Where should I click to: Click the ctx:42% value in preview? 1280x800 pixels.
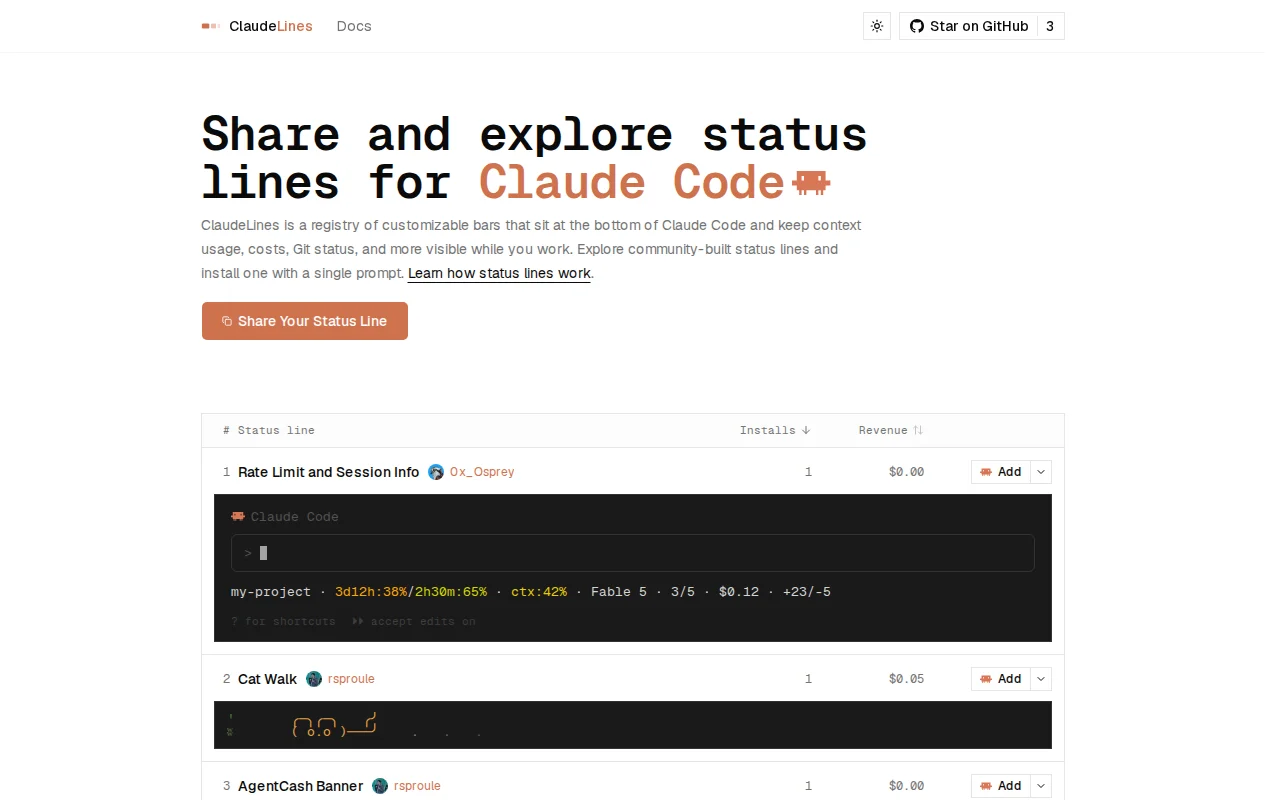(x=539, y=592)
